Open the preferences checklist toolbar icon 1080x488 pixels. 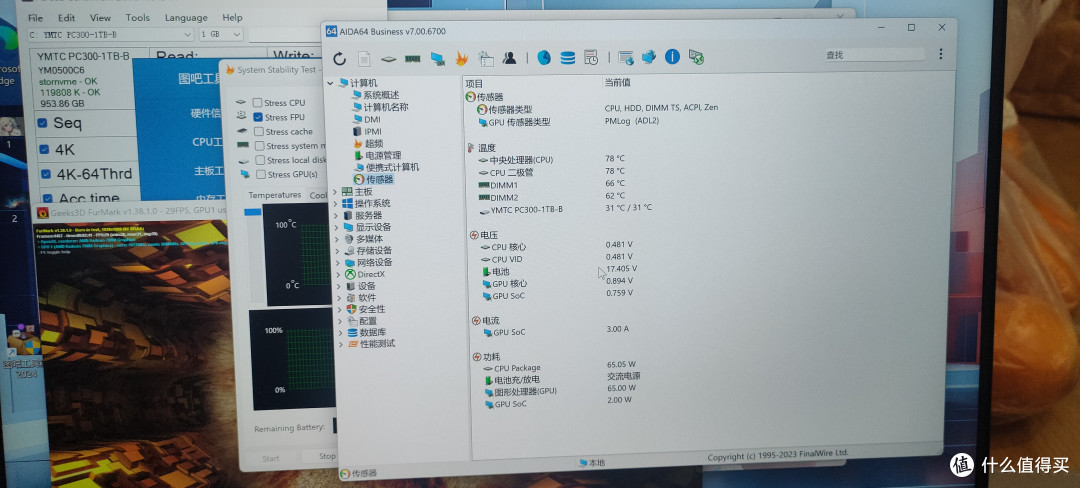pyautogui.click(x=486, y=59)
